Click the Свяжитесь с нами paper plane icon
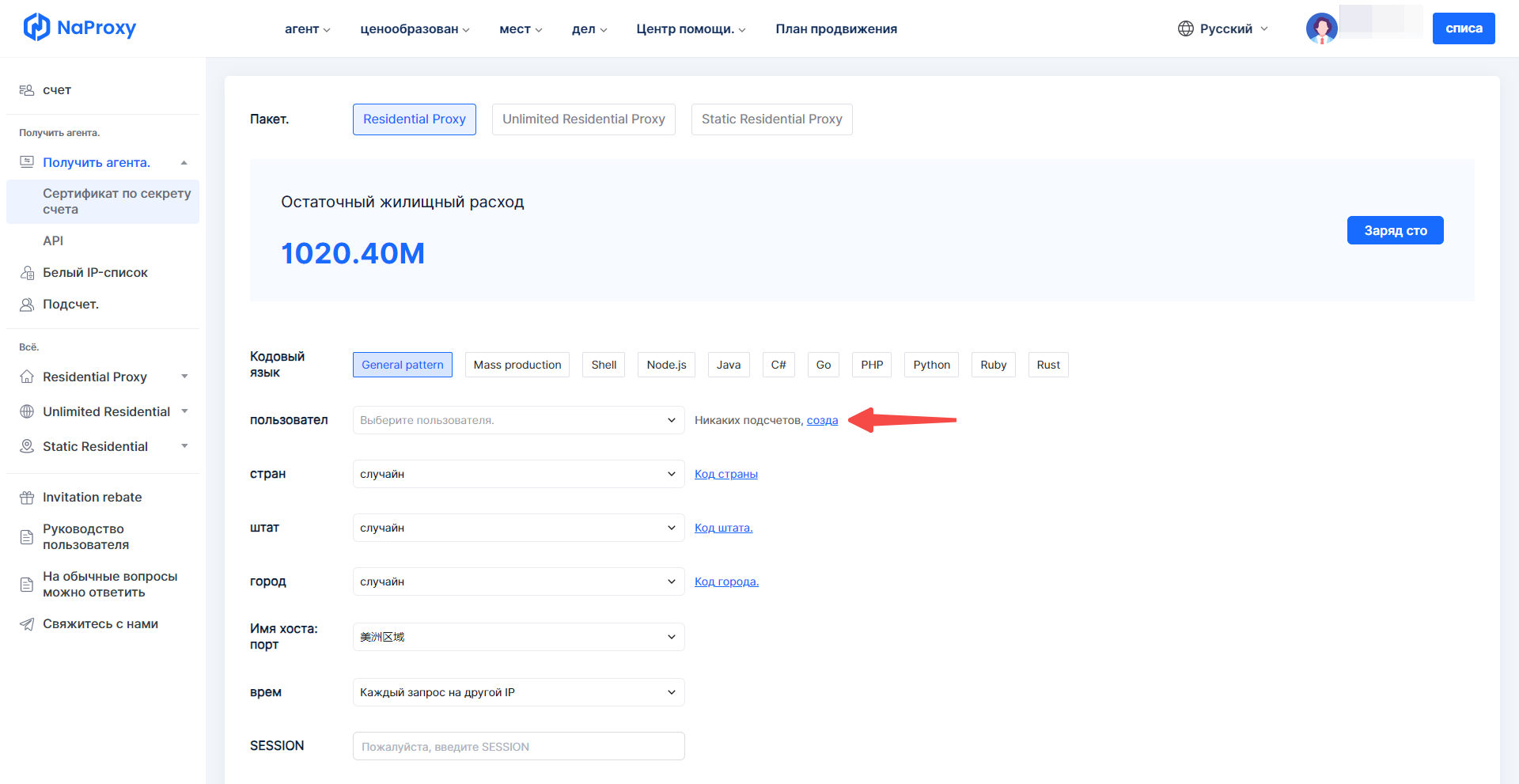The height and width of the screenshot is (784, 1519). pyautogui.click(x=27, y=624)
